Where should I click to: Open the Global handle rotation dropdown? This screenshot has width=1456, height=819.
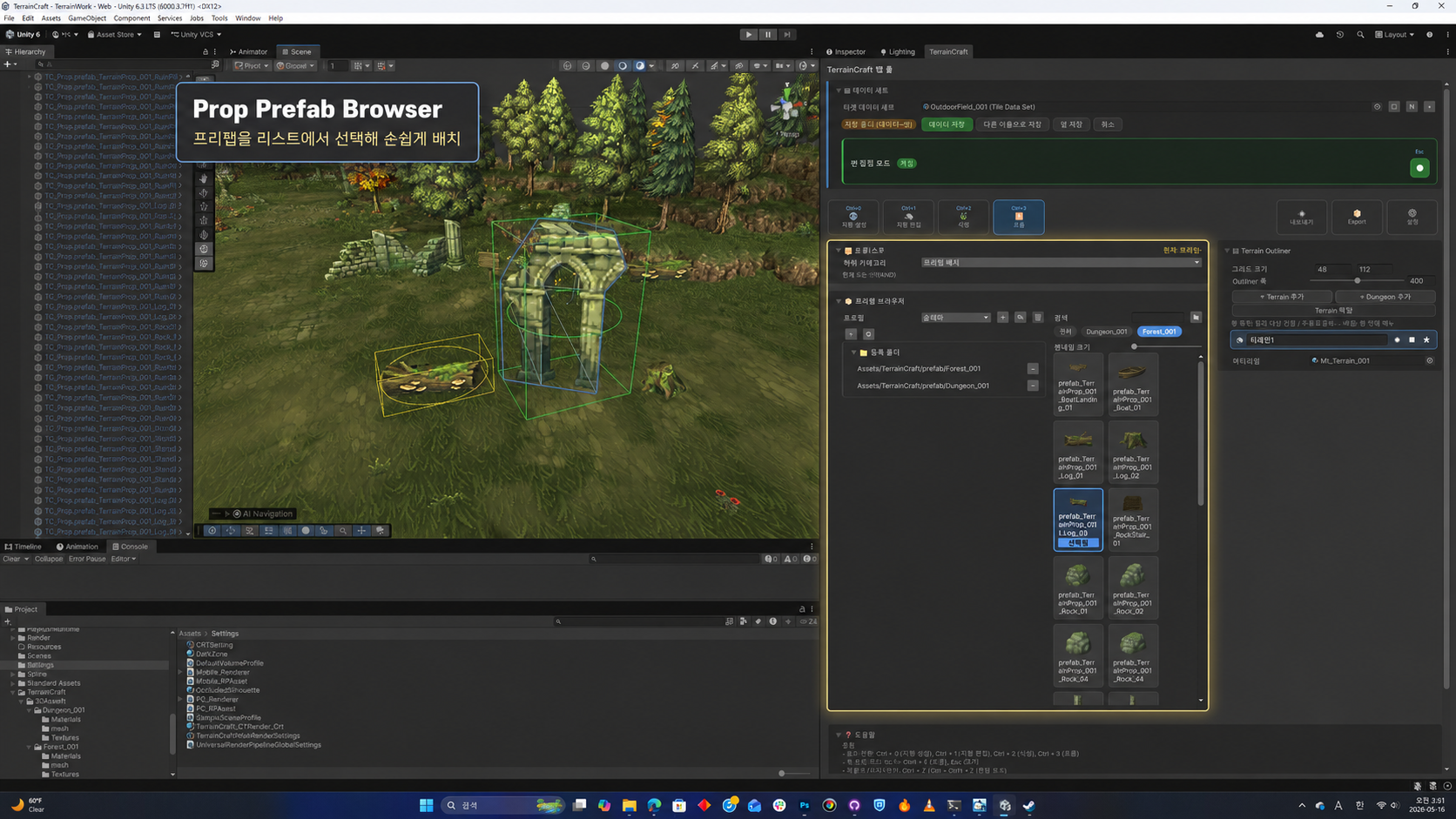295,66
